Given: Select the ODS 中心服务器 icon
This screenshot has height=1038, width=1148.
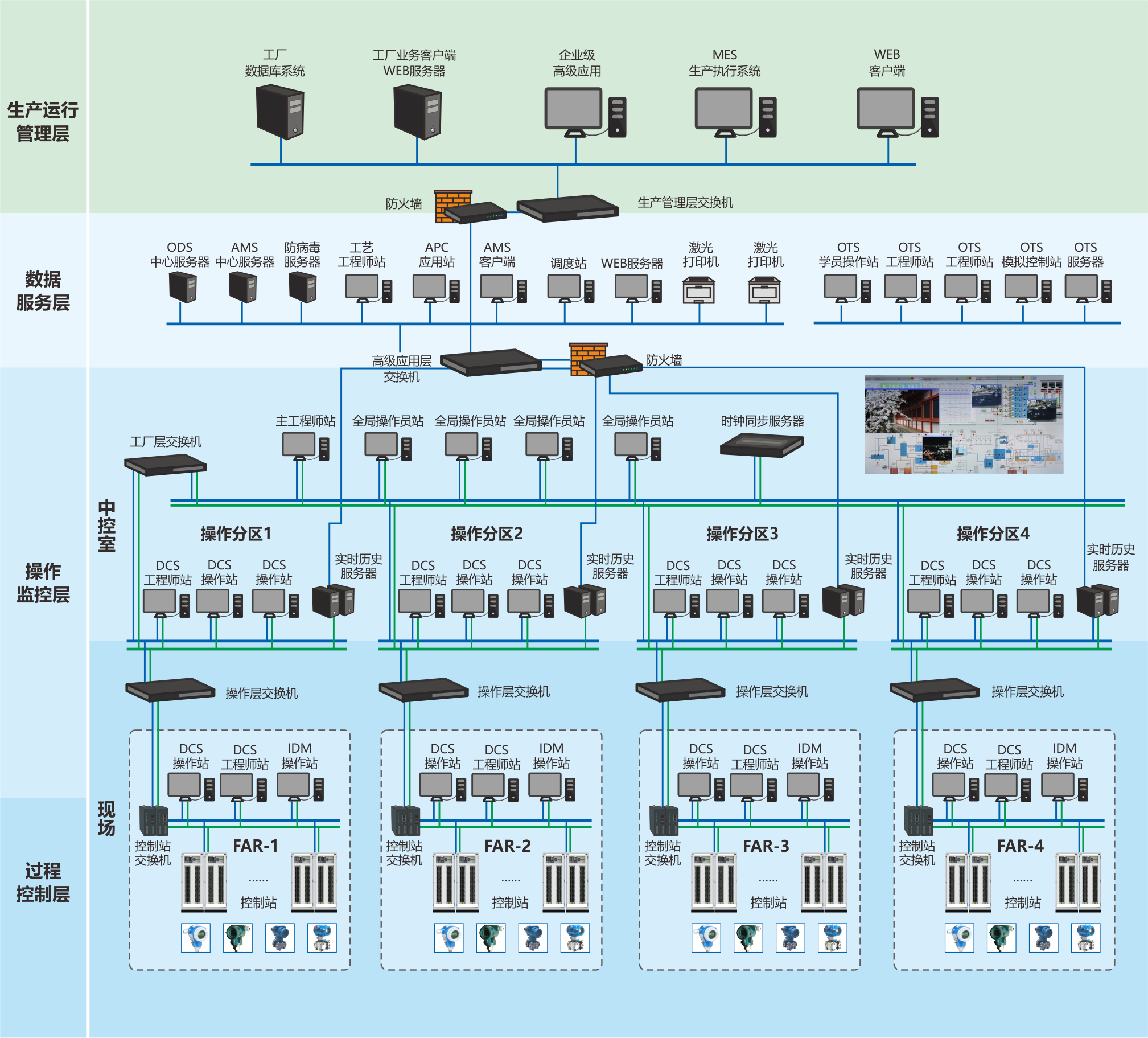Looking at the screenshot, I should point(182,287).
